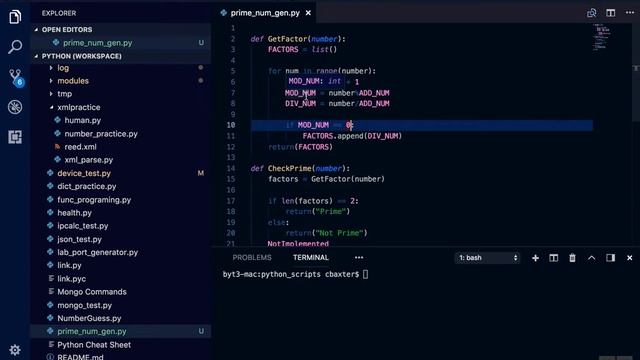Open the Search view in activity bar

[x=15, y=47]
